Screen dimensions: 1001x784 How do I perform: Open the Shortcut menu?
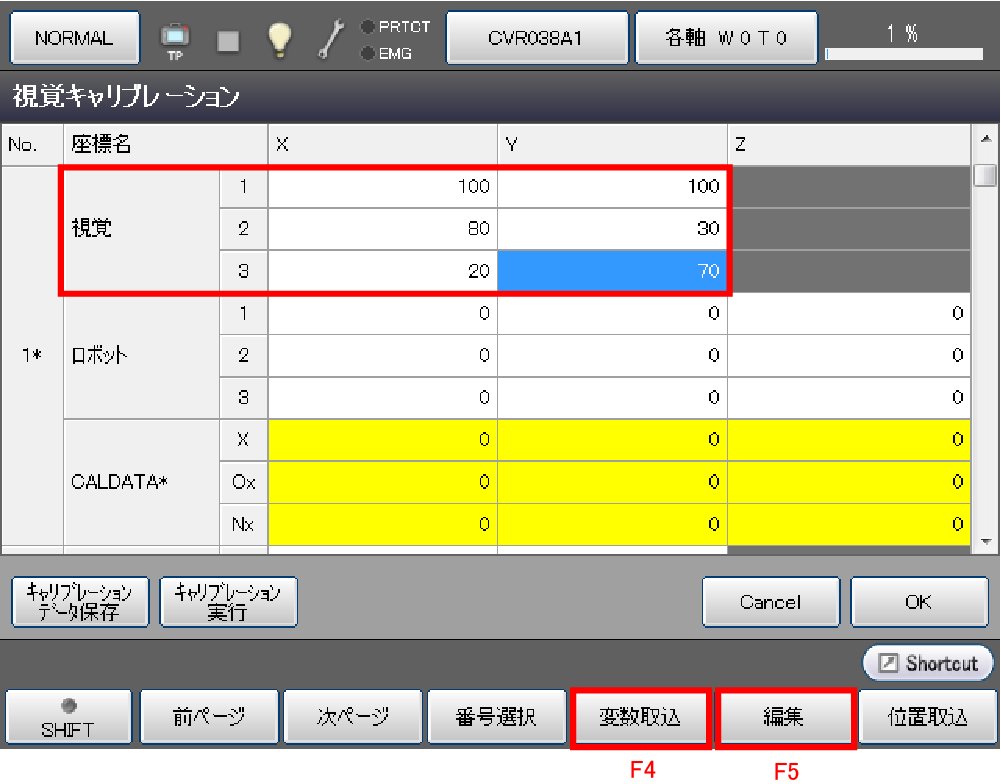(x=929, y=663)
